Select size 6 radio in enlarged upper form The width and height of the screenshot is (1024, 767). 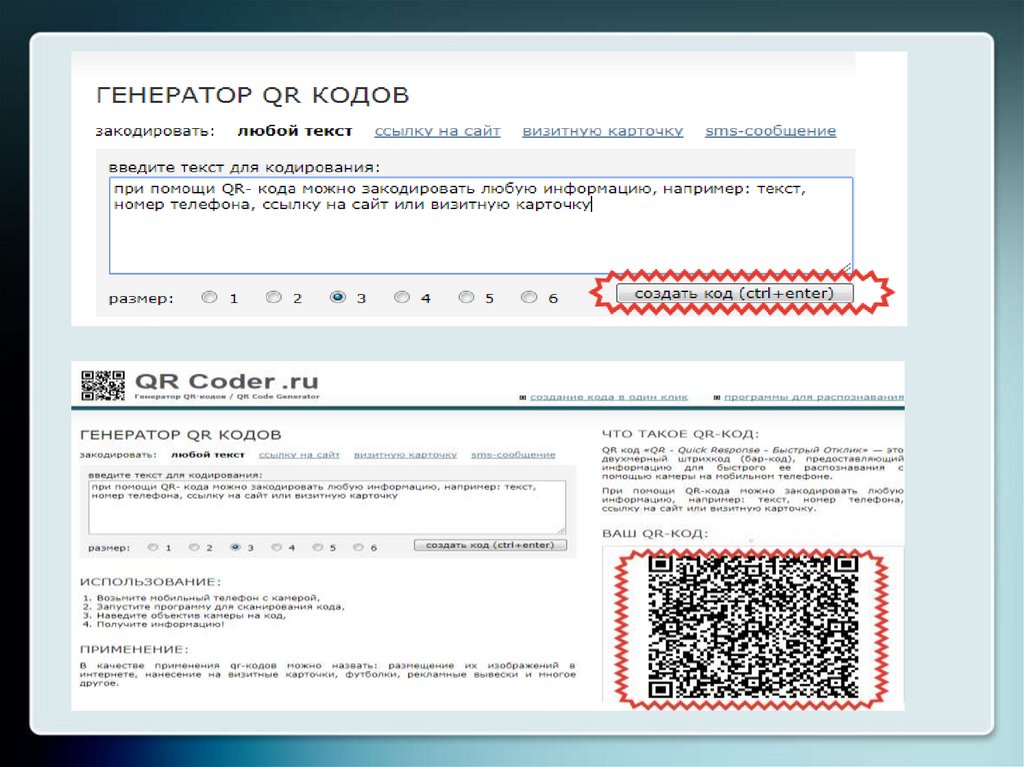pyautogui.click(x=528, y=297)
